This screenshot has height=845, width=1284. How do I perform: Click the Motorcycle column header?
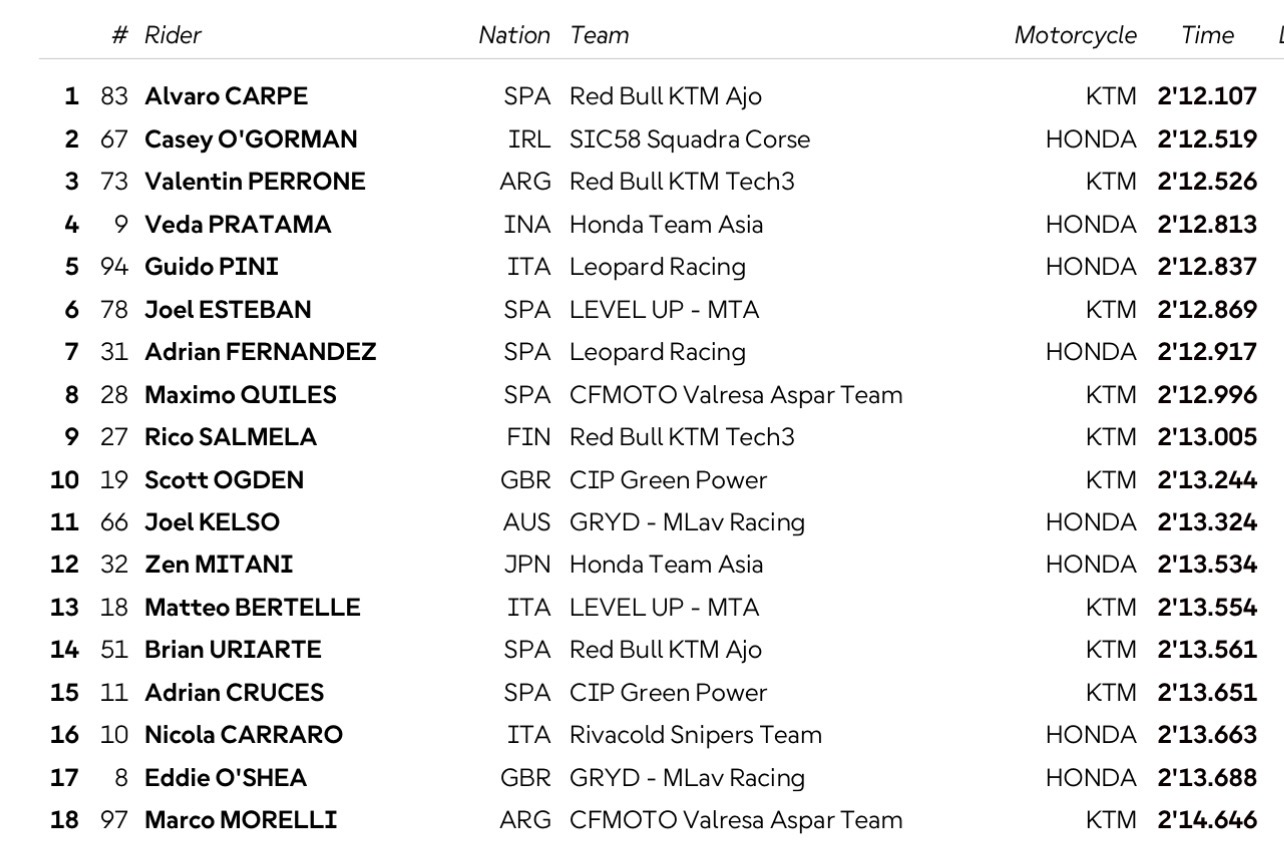coord(1075,35)
